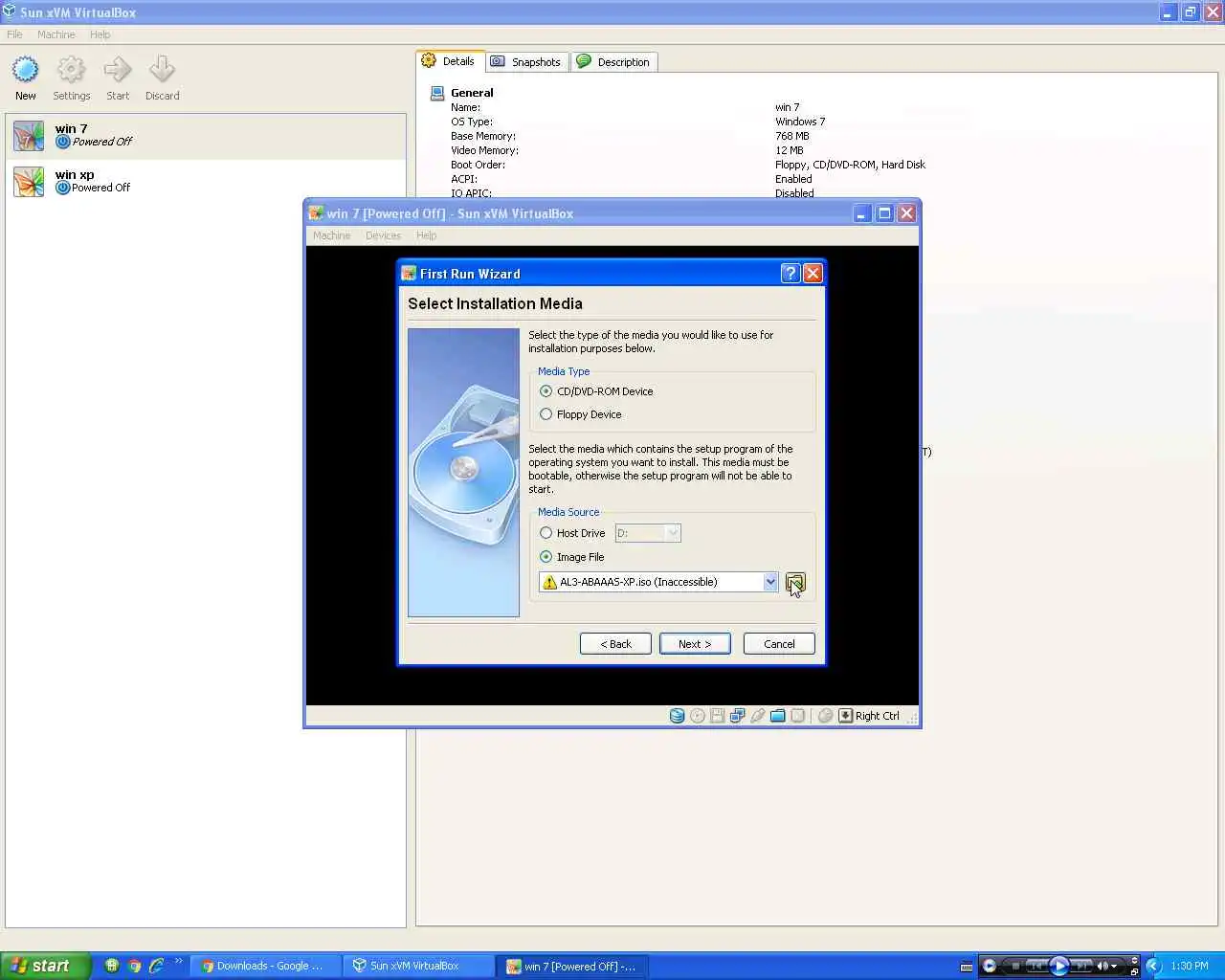Close the First Run Wizard dialog

coord(813,274)
